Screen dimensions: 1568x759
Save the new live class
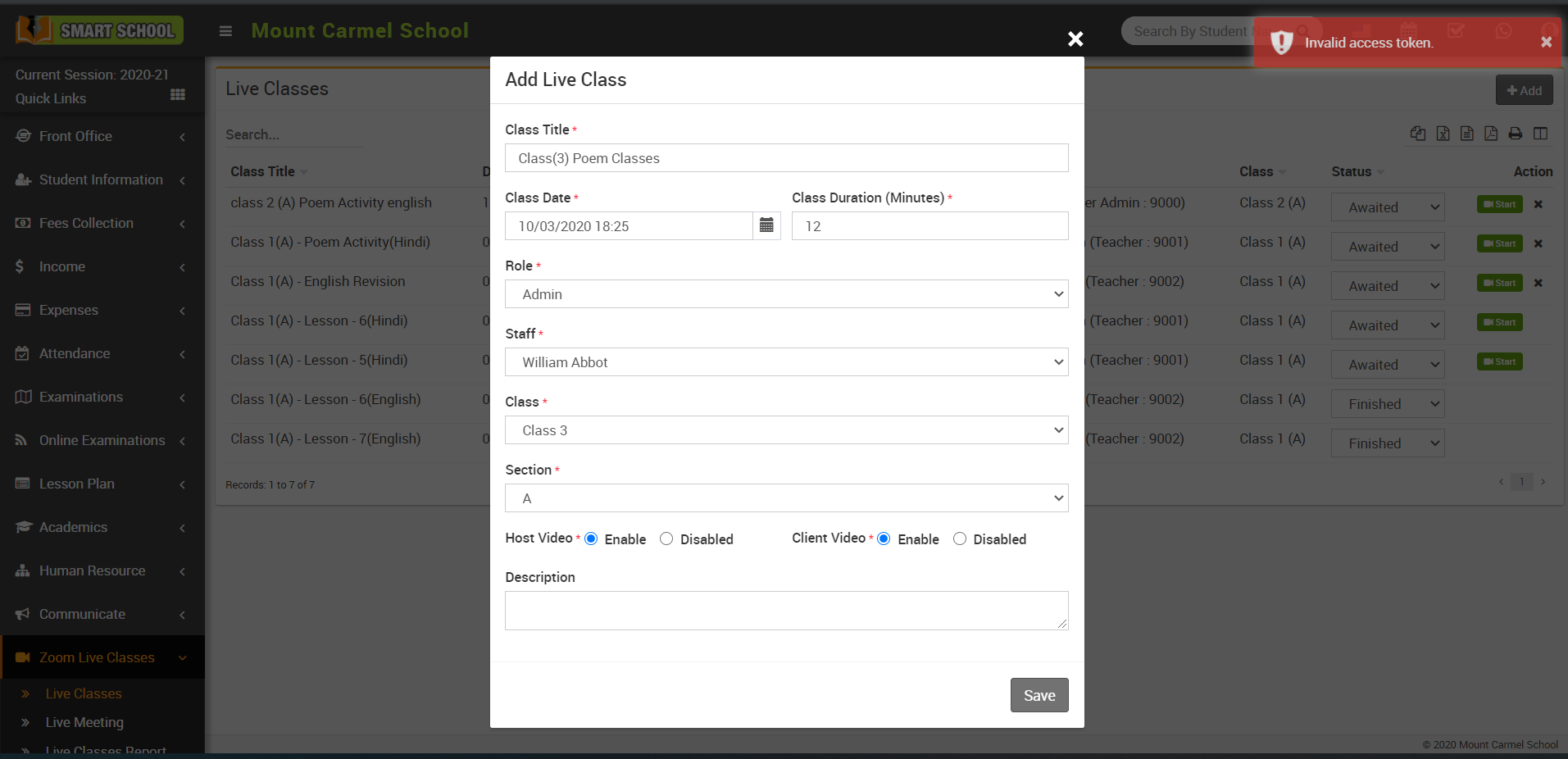[1039, 695]
